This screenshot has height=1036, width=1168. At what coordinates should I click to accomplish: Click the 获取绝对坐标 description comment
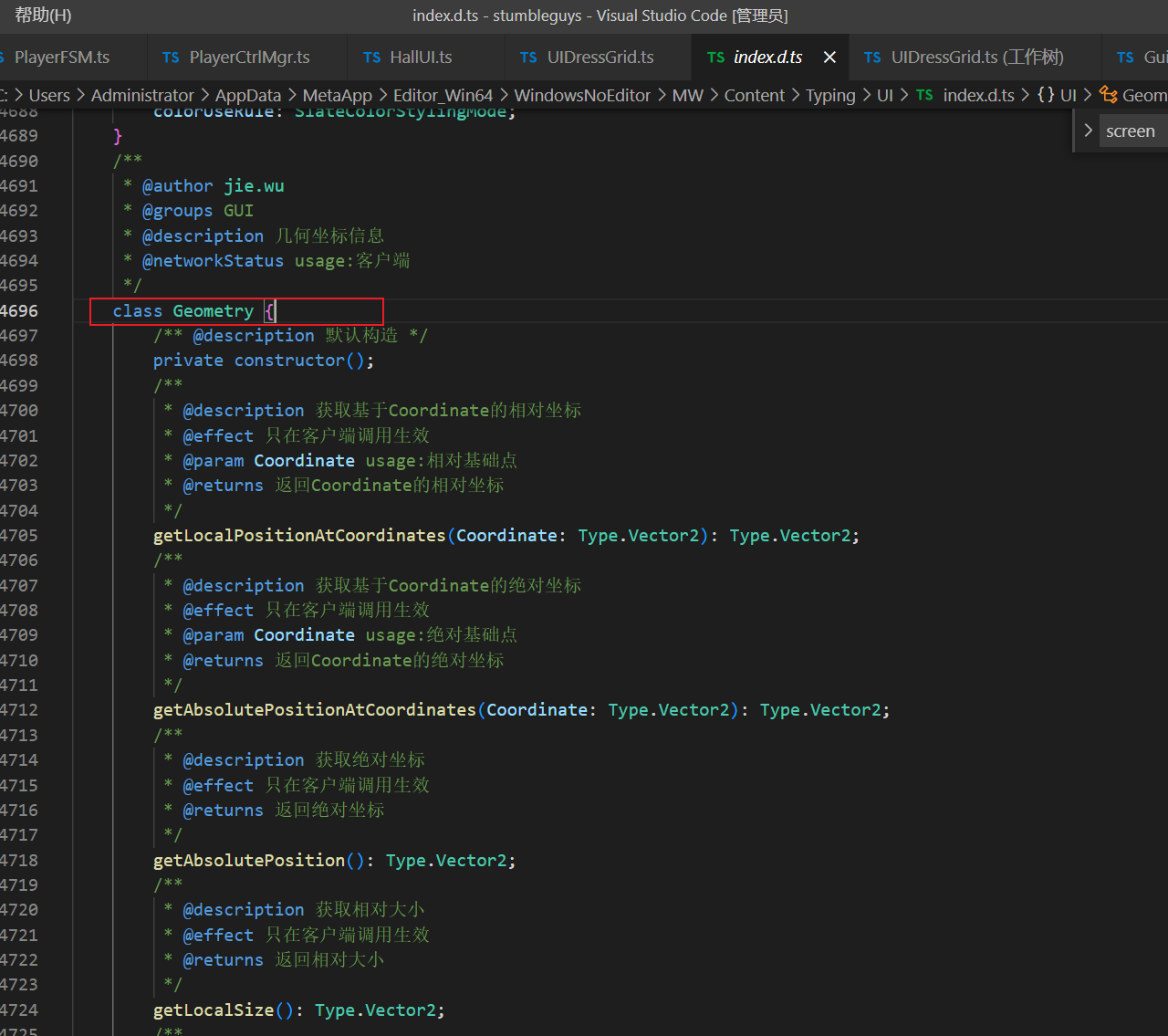point(370,760)
